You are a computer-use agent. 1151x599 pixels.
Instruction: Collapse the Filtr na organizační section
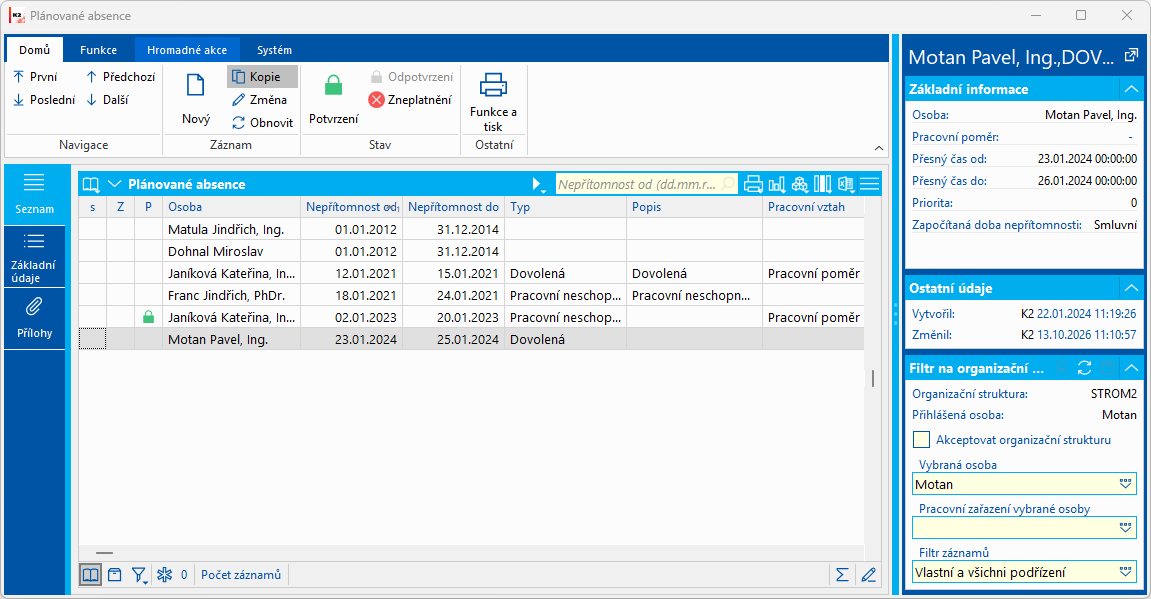point(1131,368)
